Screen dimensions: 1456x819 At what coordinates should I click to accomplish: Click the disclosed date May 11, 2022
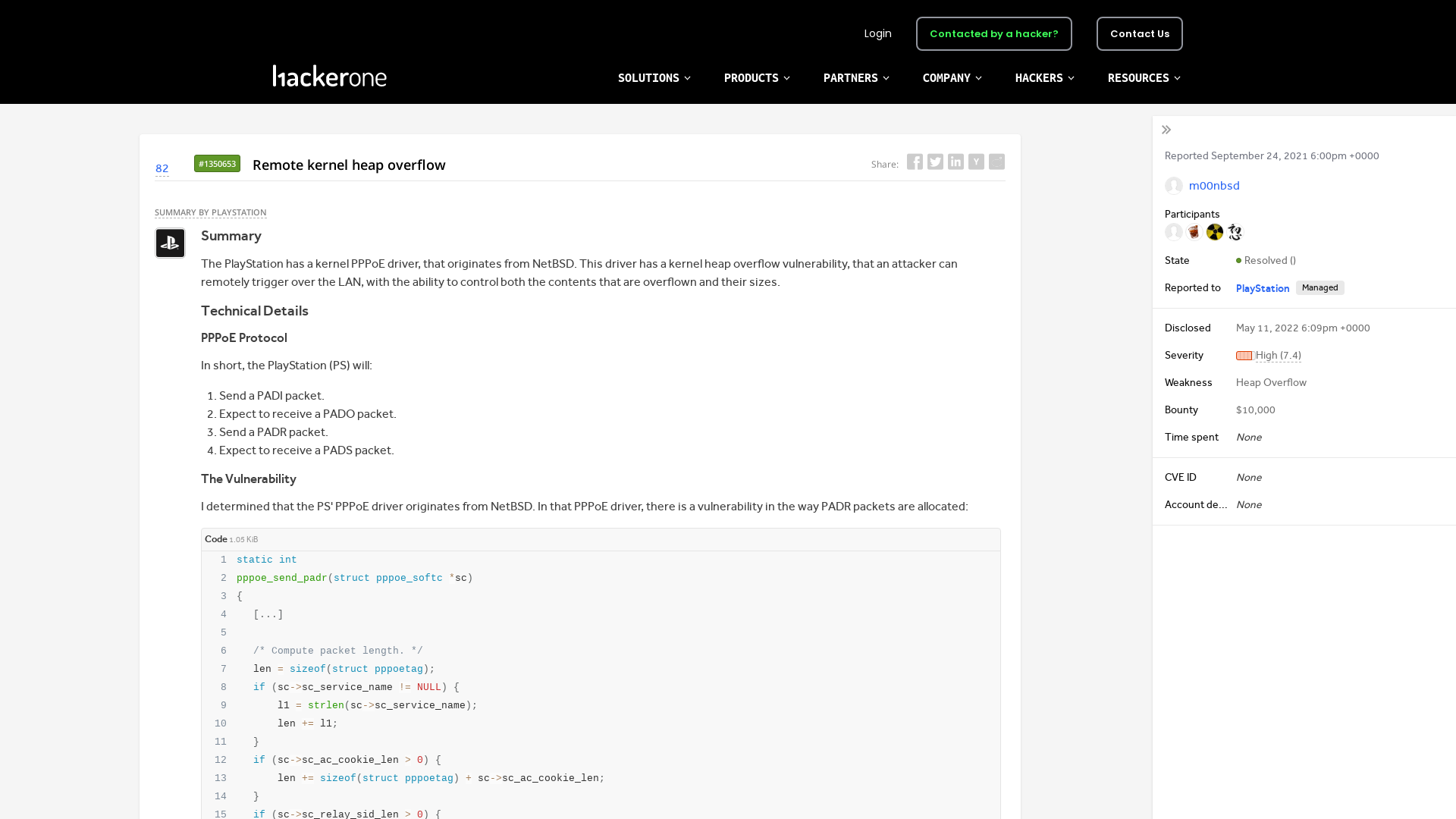(x=1303, y=328)
